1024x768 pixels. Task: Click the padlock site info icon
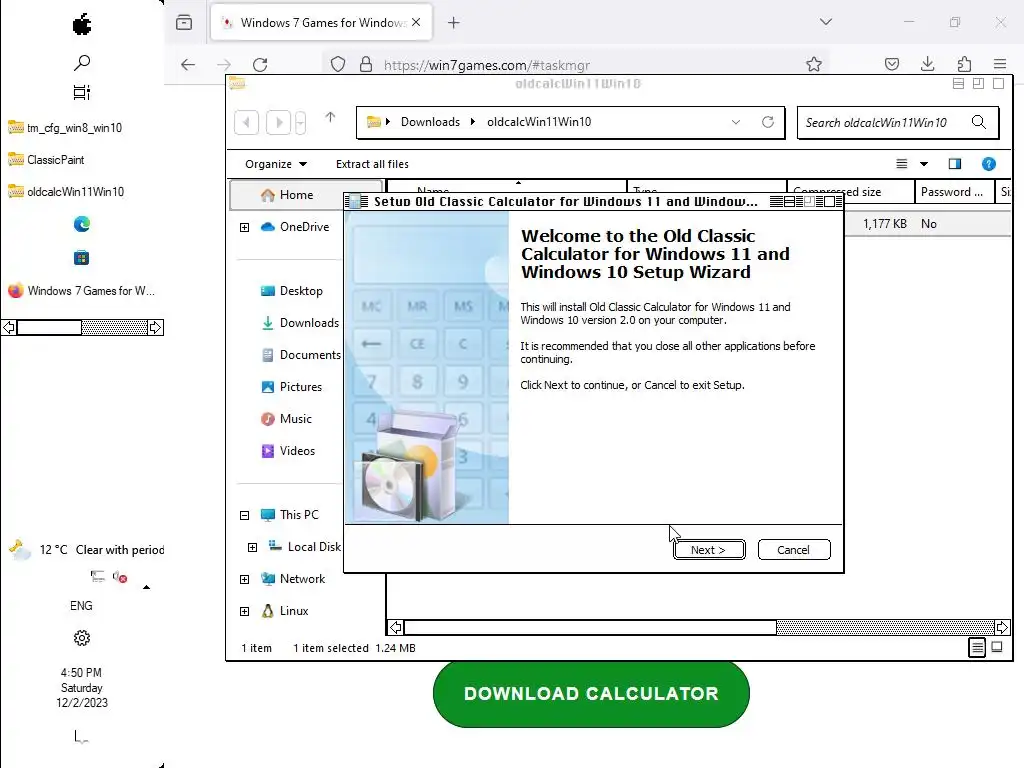366,65
